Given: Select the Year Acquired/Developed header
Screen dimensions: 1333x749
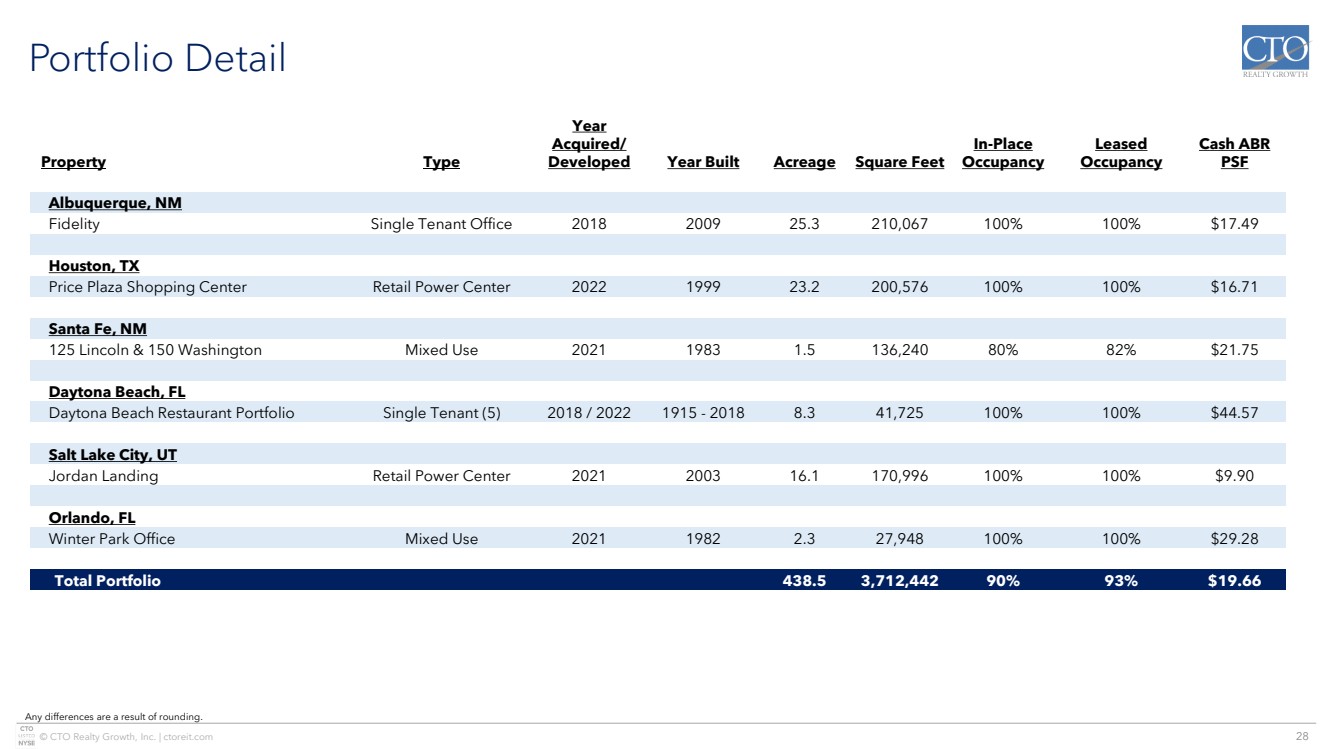Looking at the screenshot, I should pyautogui.click(x=589, y=144).
